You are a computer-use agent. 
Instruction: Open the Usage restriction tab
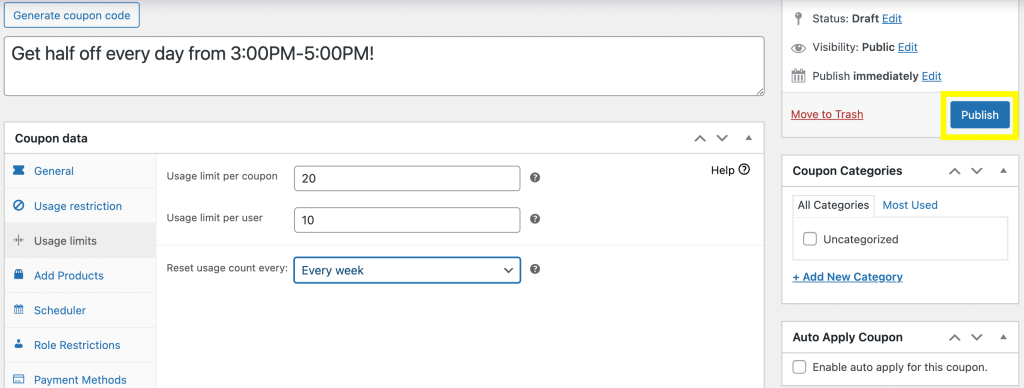[x=80, y=206]
